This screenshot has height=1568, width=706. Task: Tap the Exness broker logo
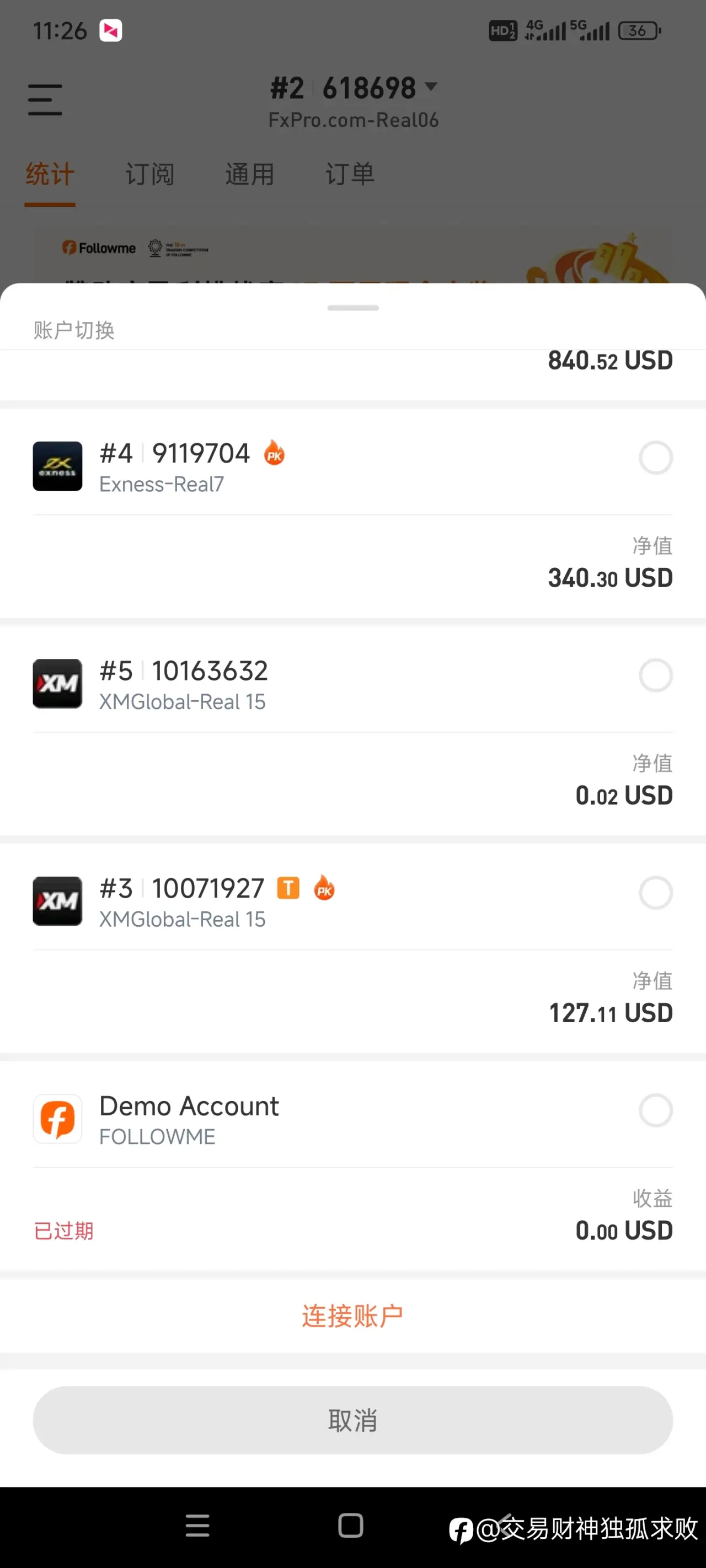coord(57,466)
